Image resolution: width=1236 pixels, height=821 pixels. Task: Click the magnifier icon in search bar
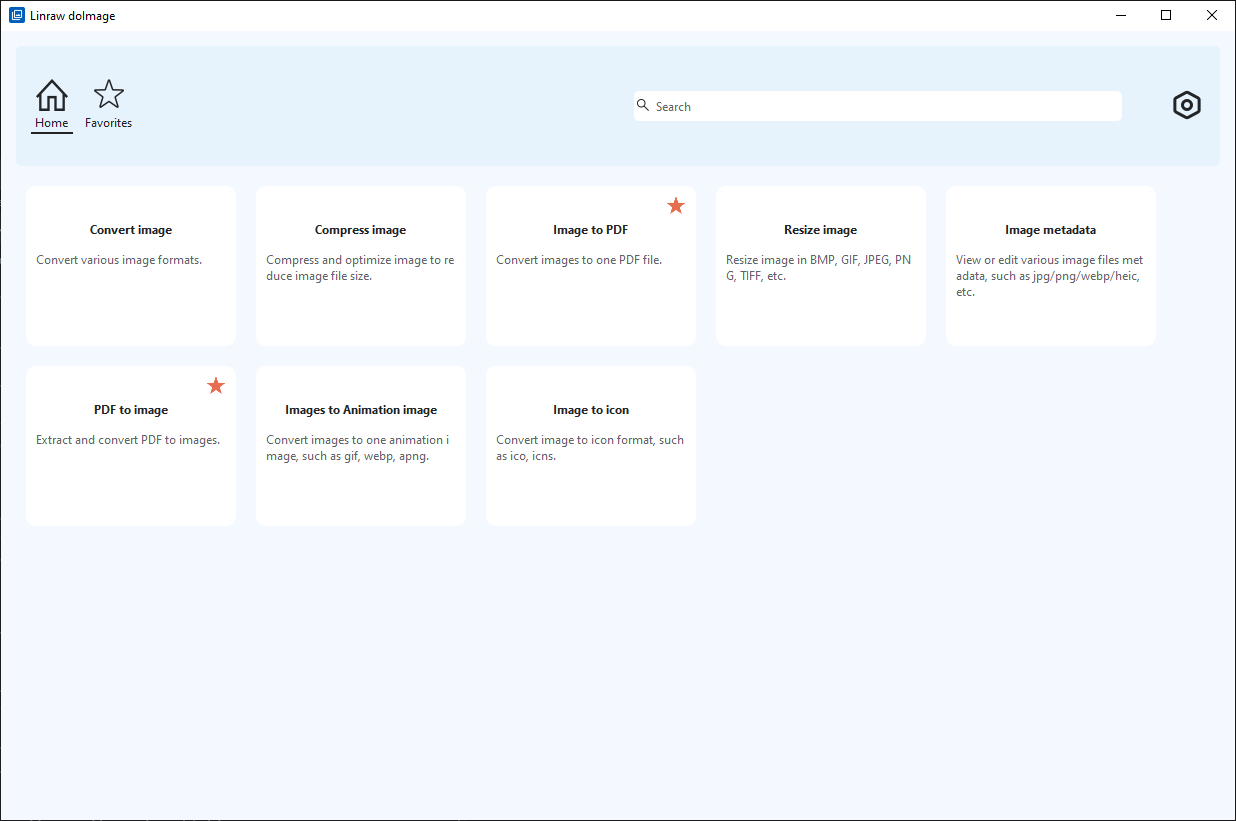tap(643, 105)
